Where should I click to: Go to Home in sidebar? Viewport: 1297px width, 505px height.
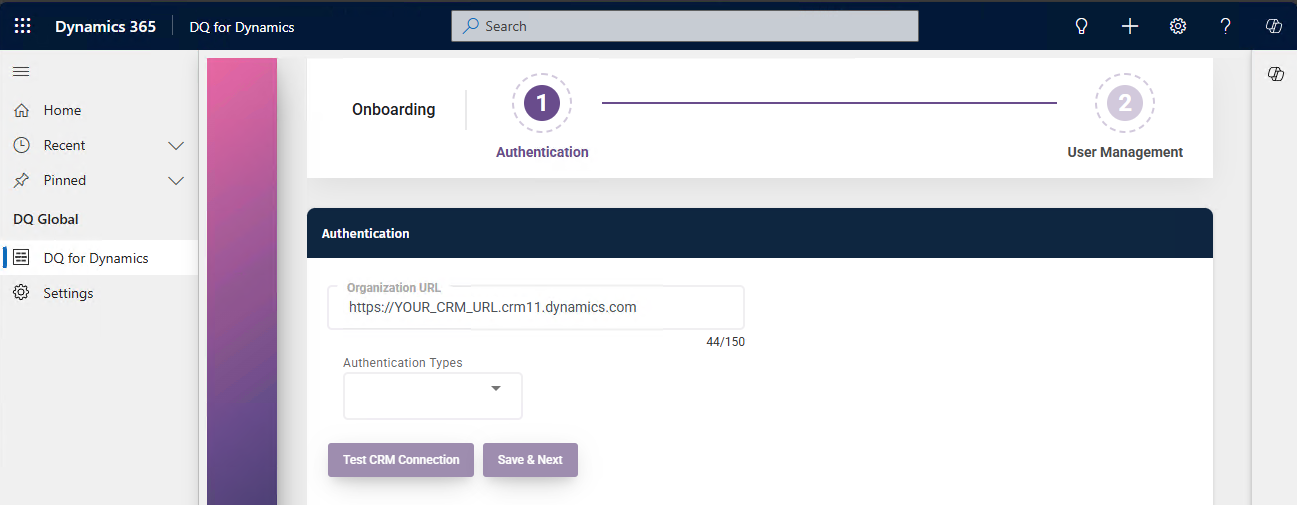[100, 110]
